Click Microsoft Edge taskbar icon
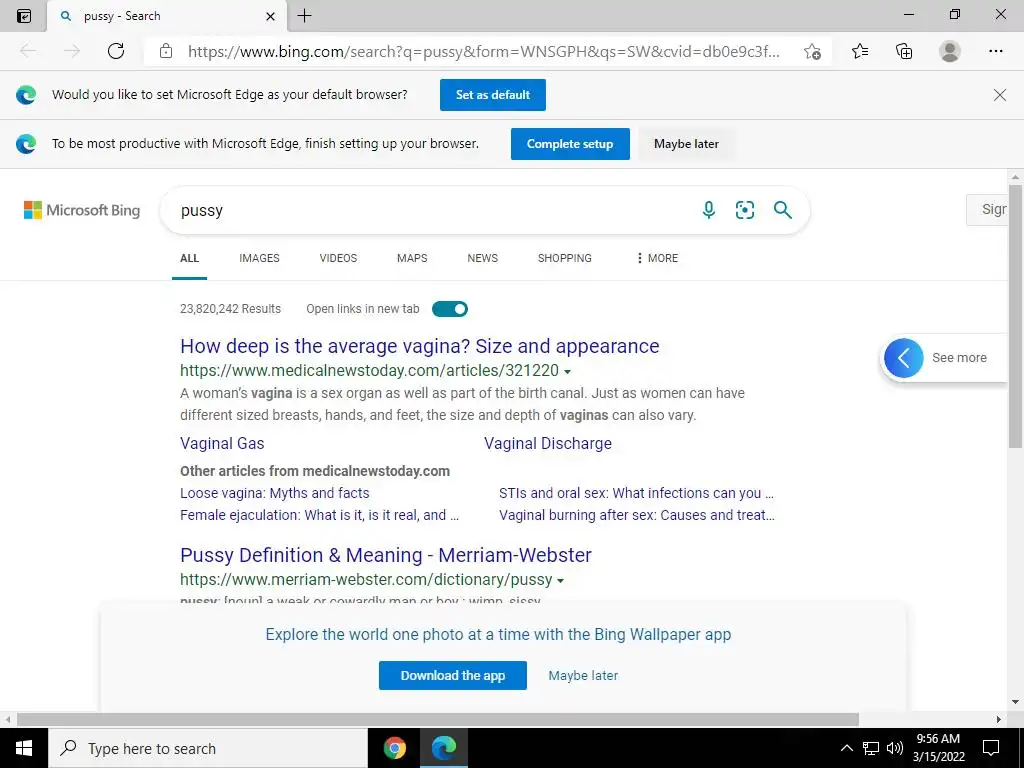 [x=444, y=748]
